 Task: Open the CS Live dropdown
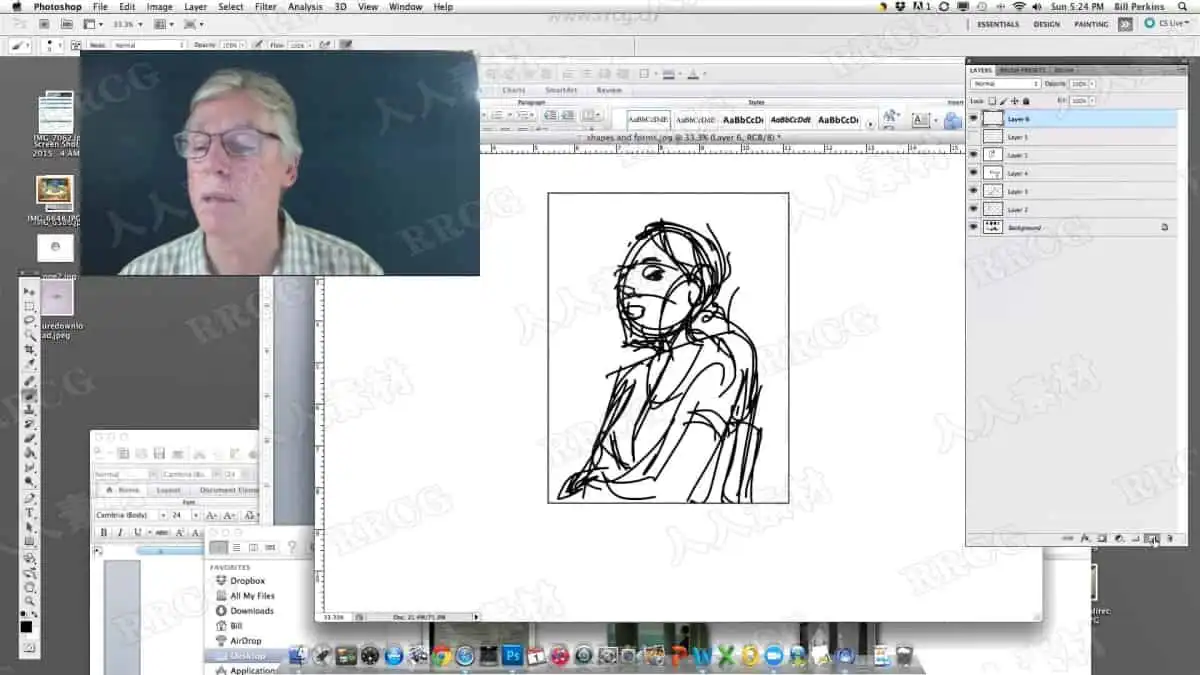coord(1164,24)
